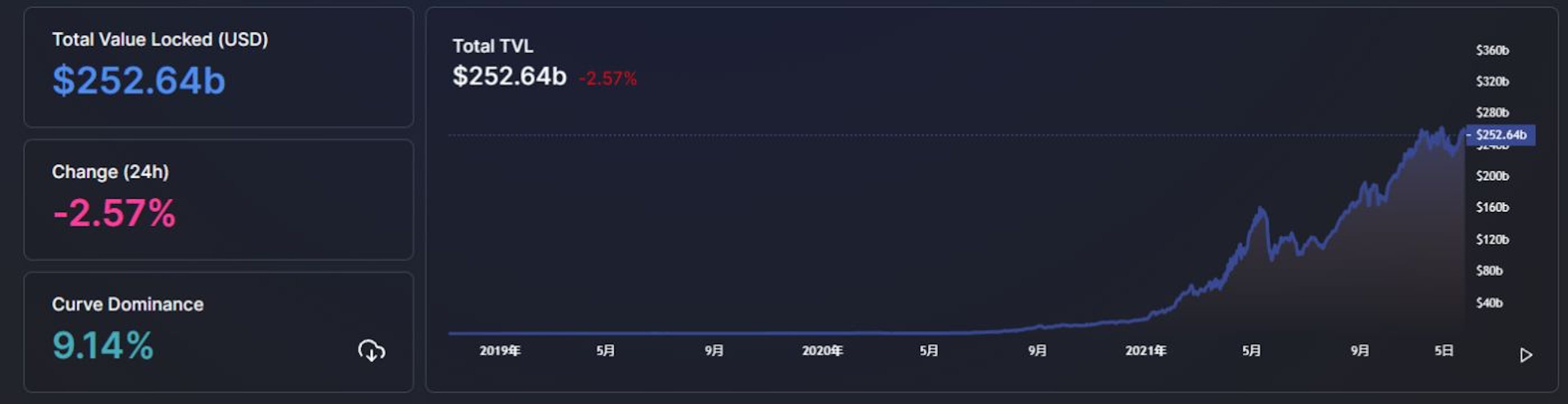Click the Curve Dominance label
Screen dimensions: 1568x404
128,304
